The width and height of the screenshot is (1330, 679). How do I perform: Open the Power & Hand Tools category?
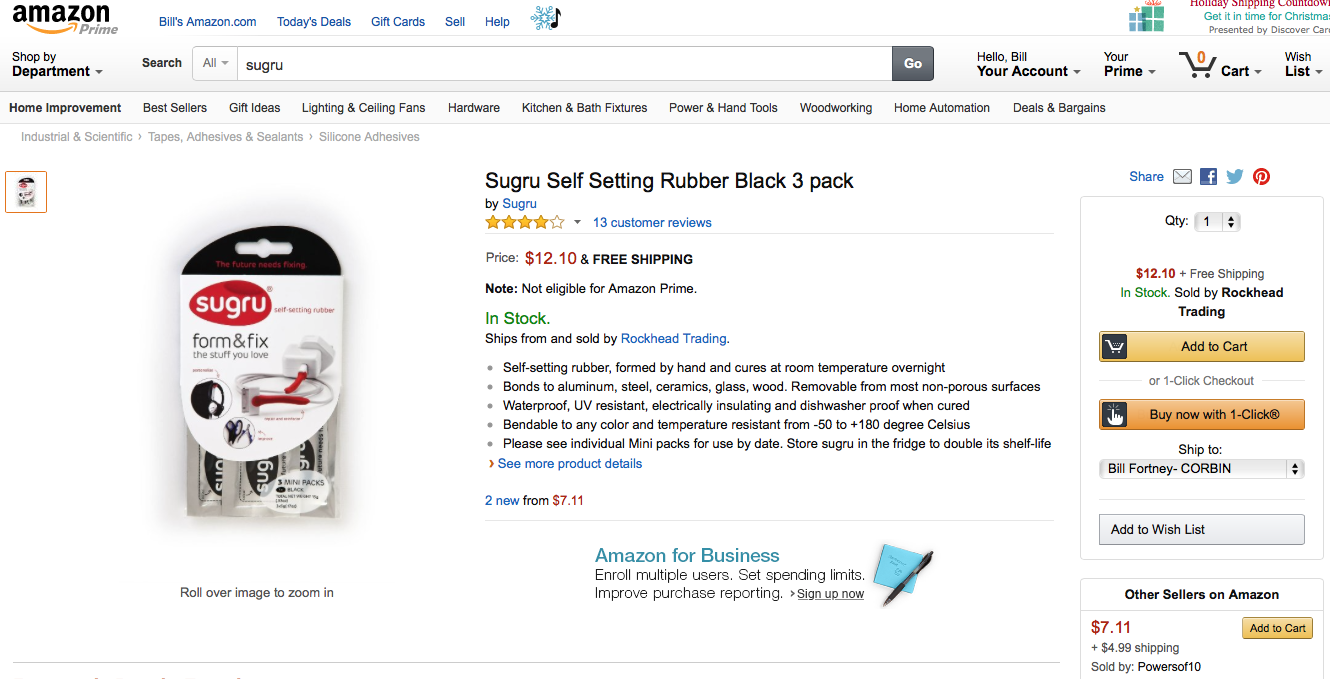(723, 108)
